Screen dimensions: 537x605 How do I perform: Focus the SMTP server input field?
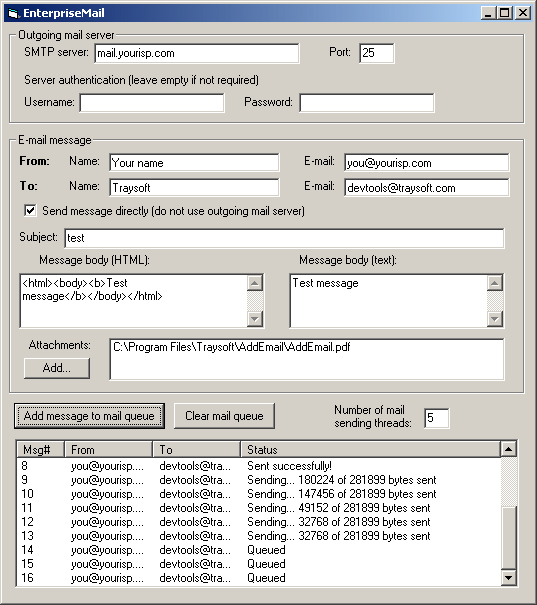pos(196,53)
